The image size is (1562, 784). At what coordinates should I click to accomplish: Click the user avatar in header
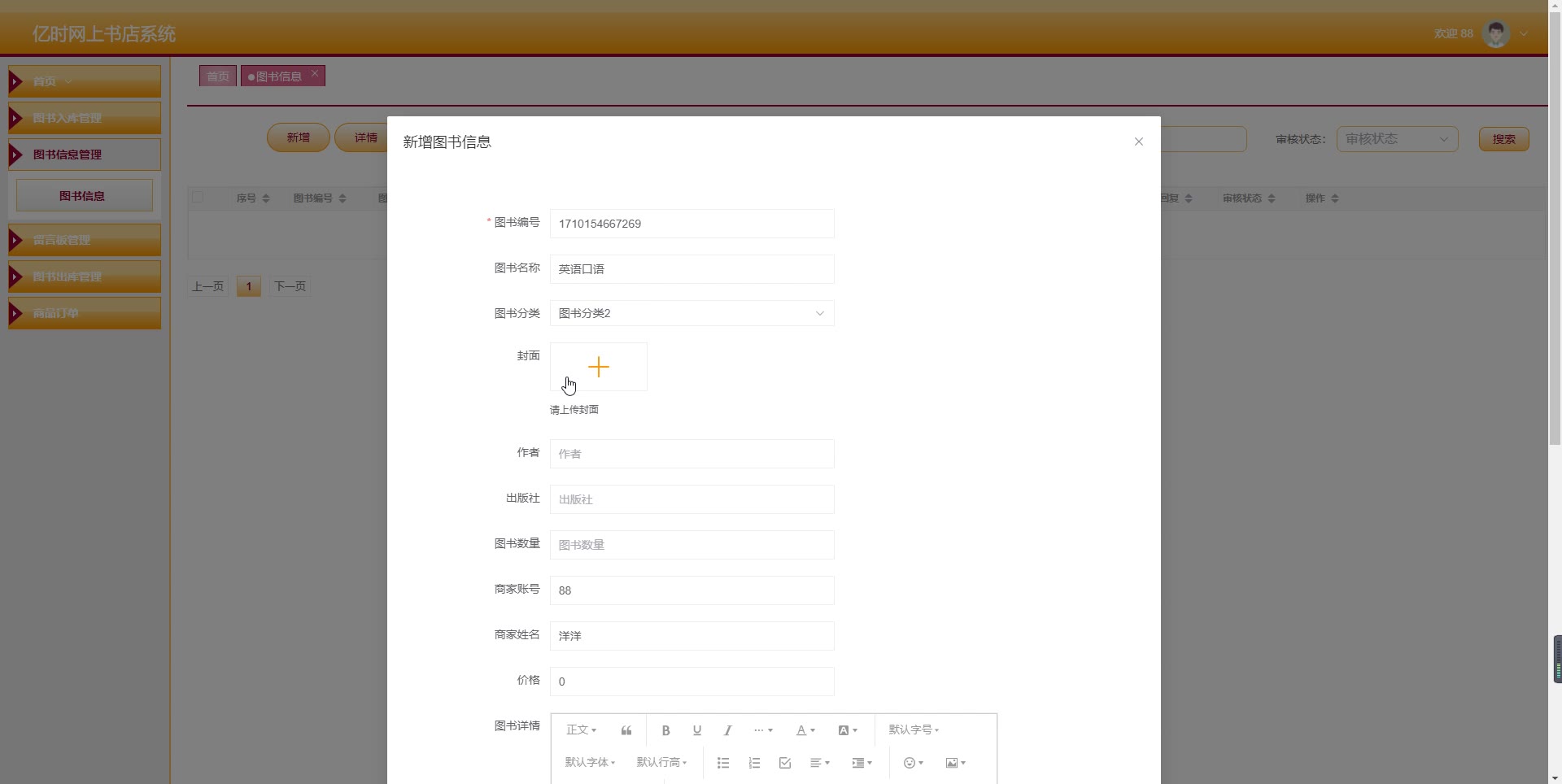coord(1496,33)
